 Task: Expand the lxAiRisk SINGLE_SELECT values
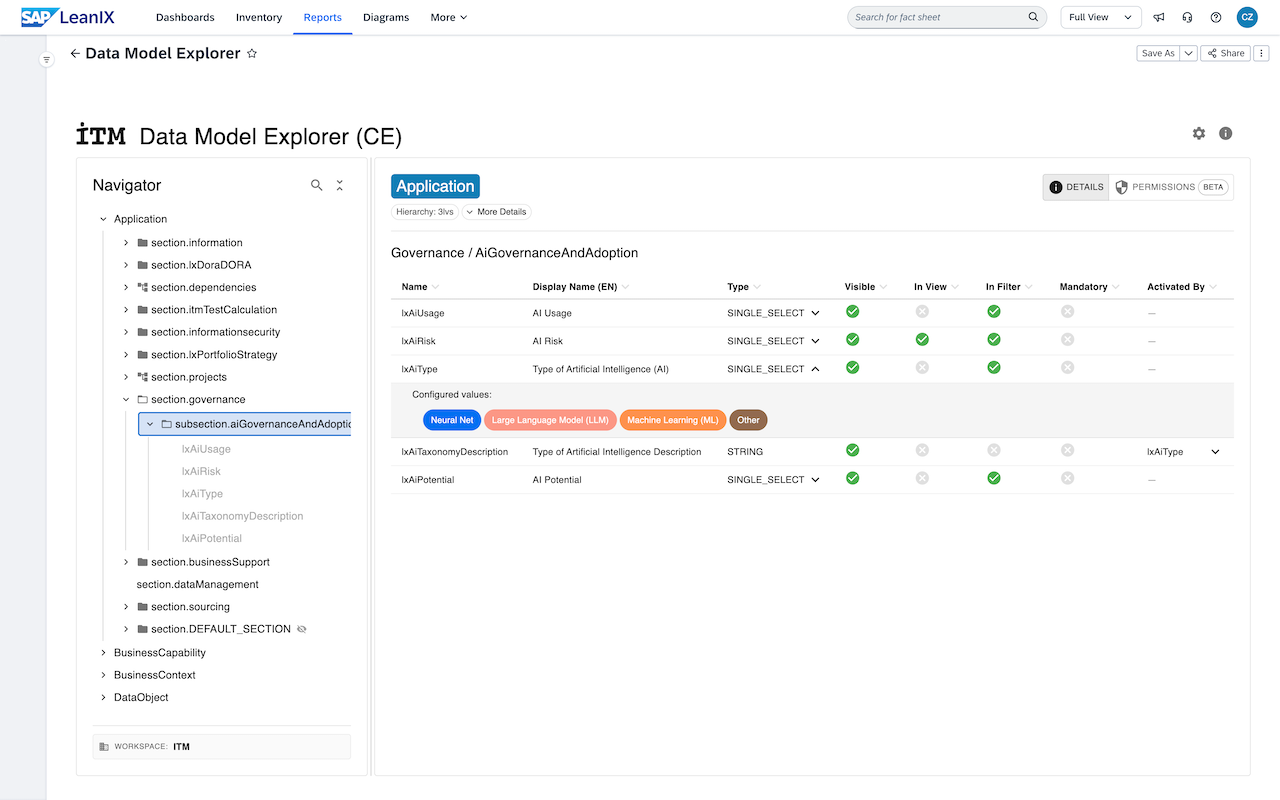(815, 341)
